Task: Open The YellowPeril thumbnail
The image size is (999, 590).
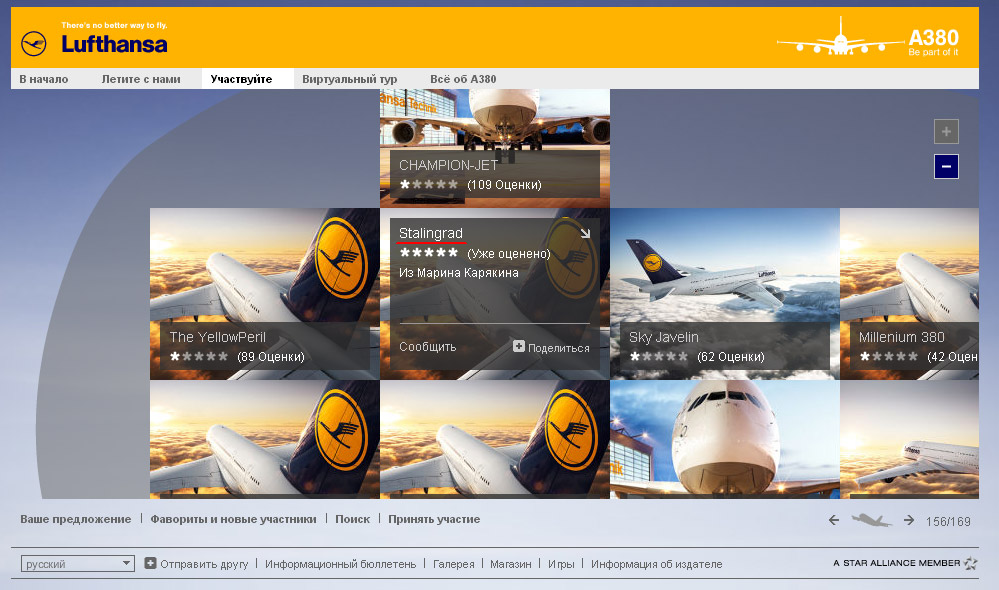Action: 264,294
